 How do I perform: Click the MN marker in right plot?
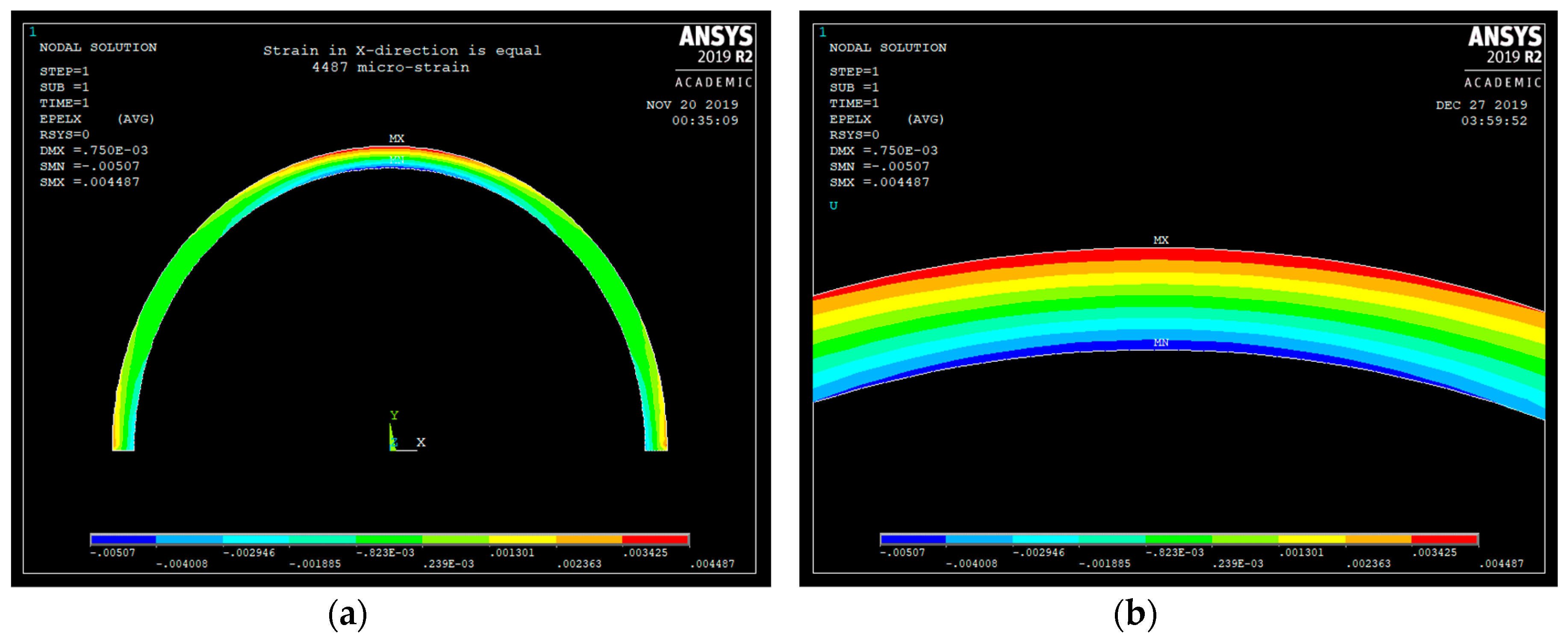pyautogui.click(x=1161, y=343)
